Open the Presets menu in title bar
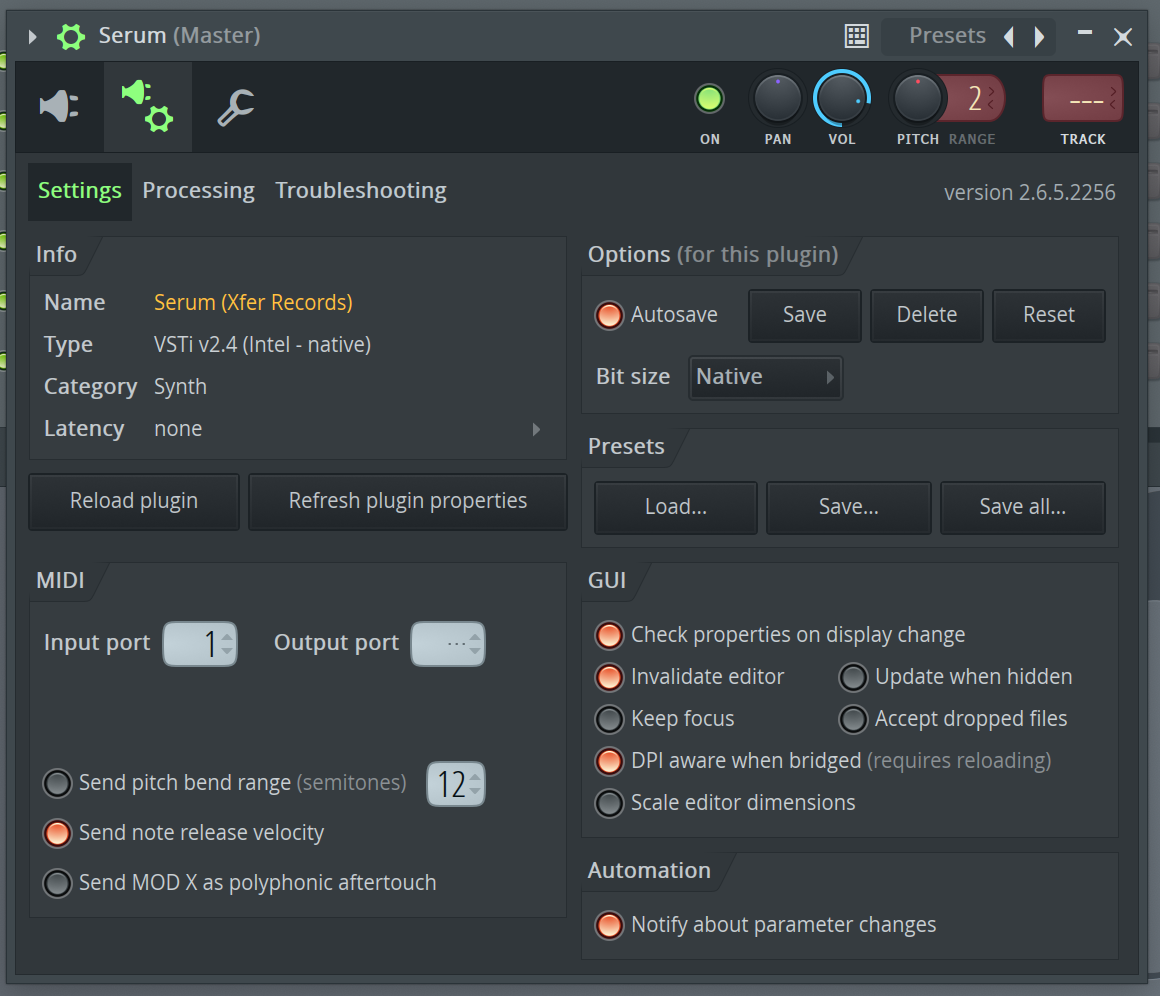 (x=947, y=36)
